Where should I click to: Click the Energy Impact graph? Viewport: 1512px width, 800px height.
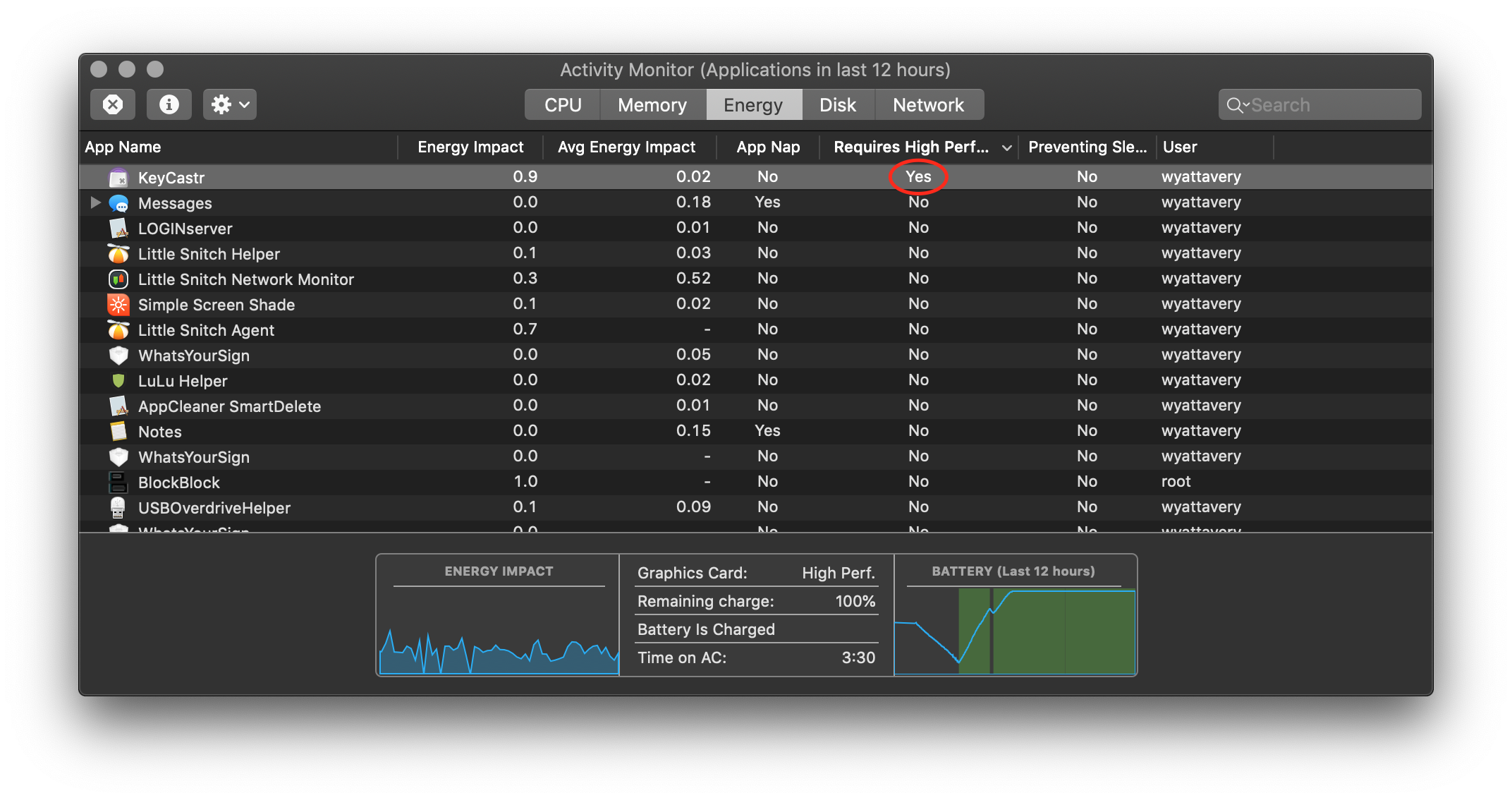[499, 631]
